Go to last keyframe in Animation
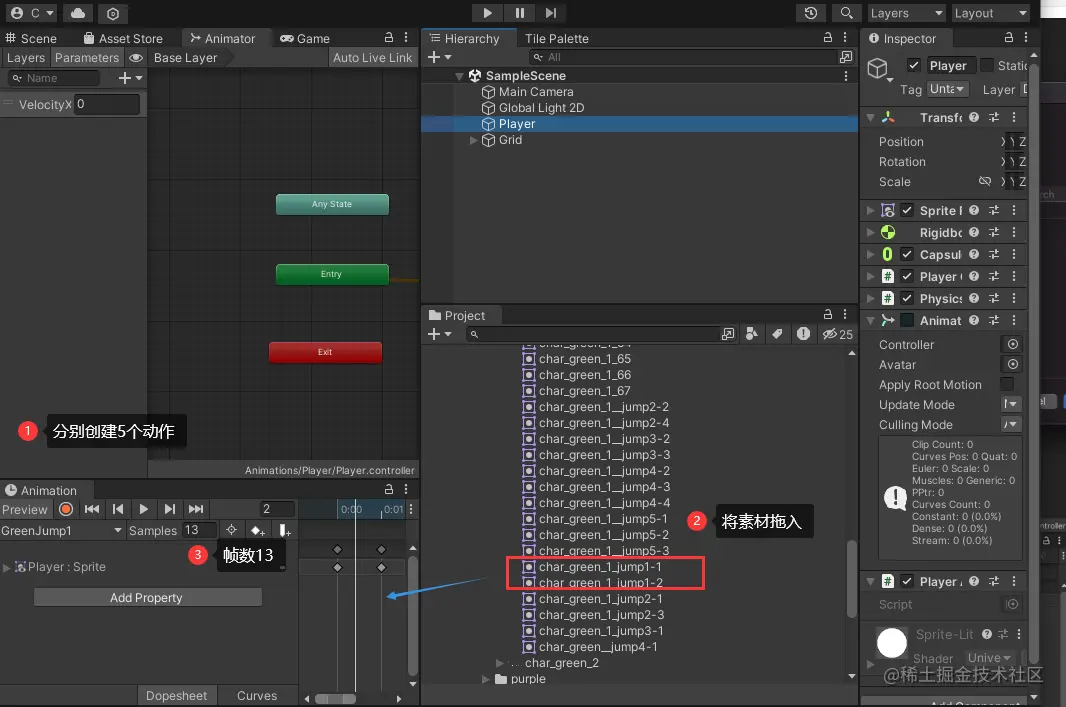The width and height of the screenshot is (1066, 707). pos(196,509)
